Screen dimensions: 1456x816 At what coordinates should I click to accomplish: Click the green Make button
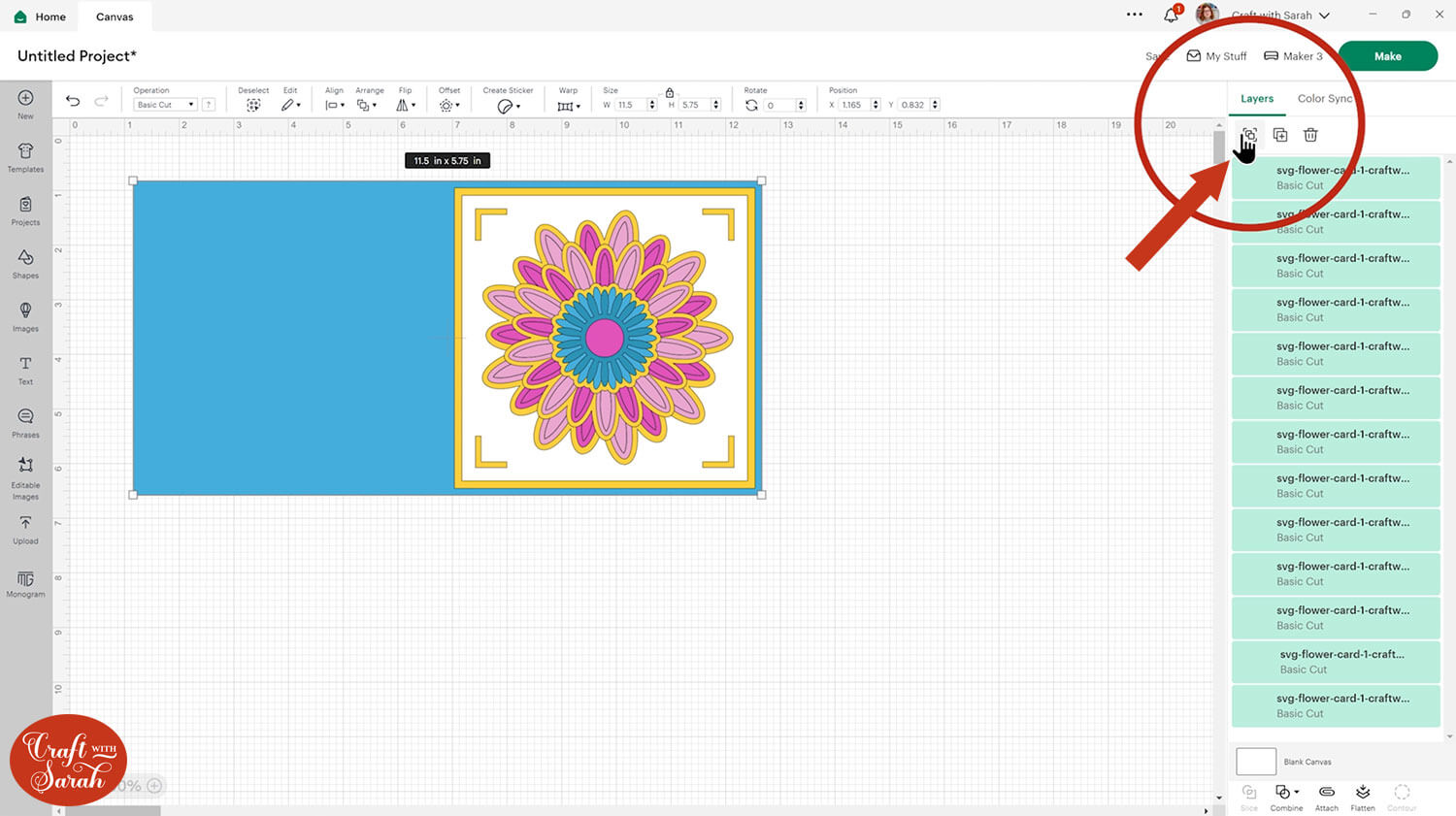pyautogui.click(x=1387, y=56)
